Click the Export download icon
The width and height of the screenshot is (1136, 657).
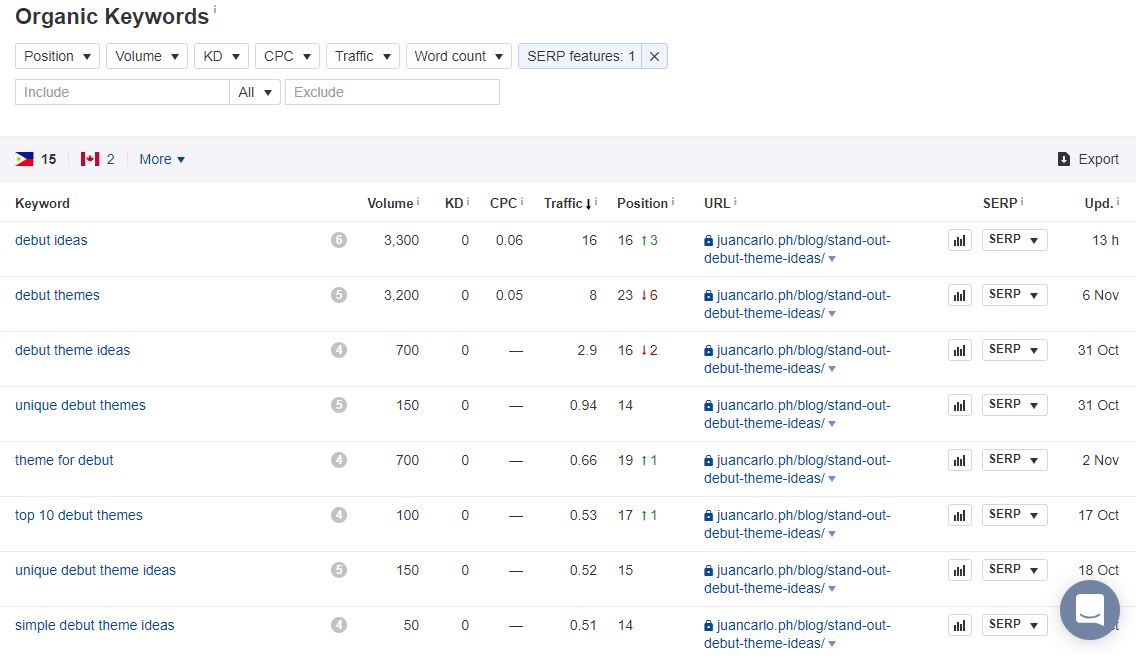pos(1064,159)
